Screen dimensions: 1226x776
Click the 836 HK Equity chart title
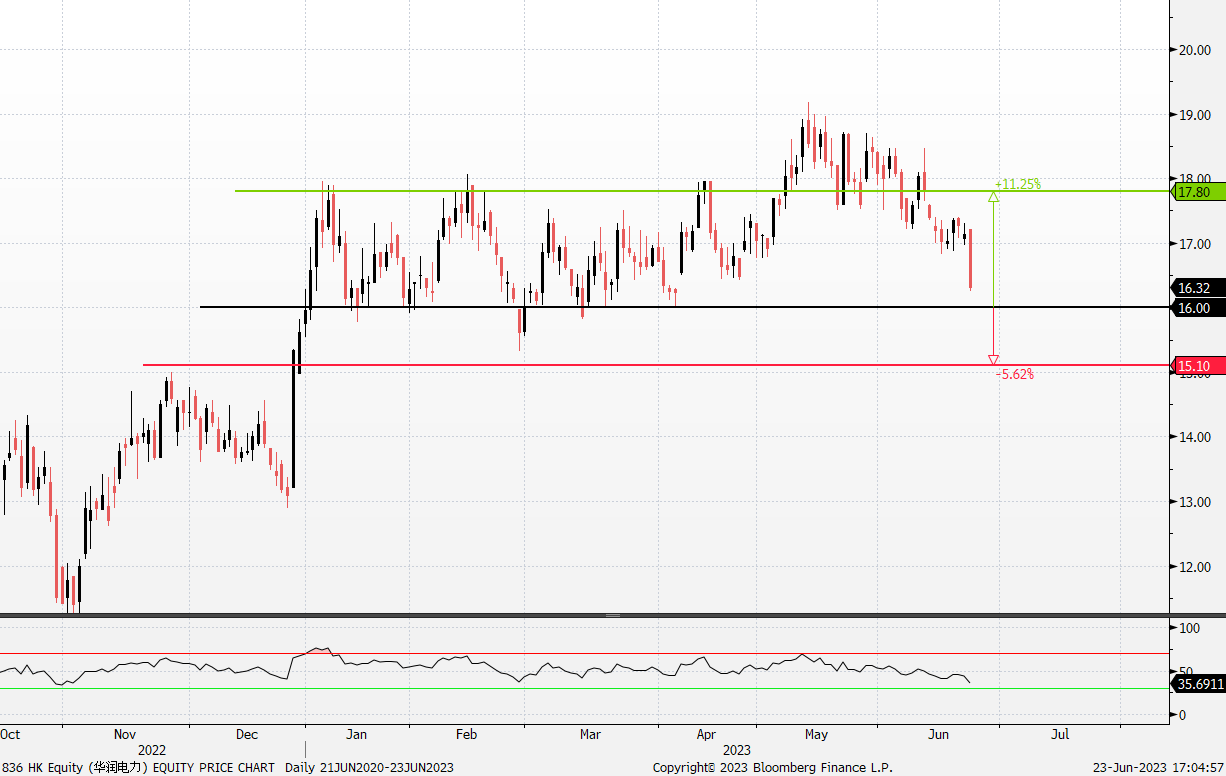click(138, 768)
